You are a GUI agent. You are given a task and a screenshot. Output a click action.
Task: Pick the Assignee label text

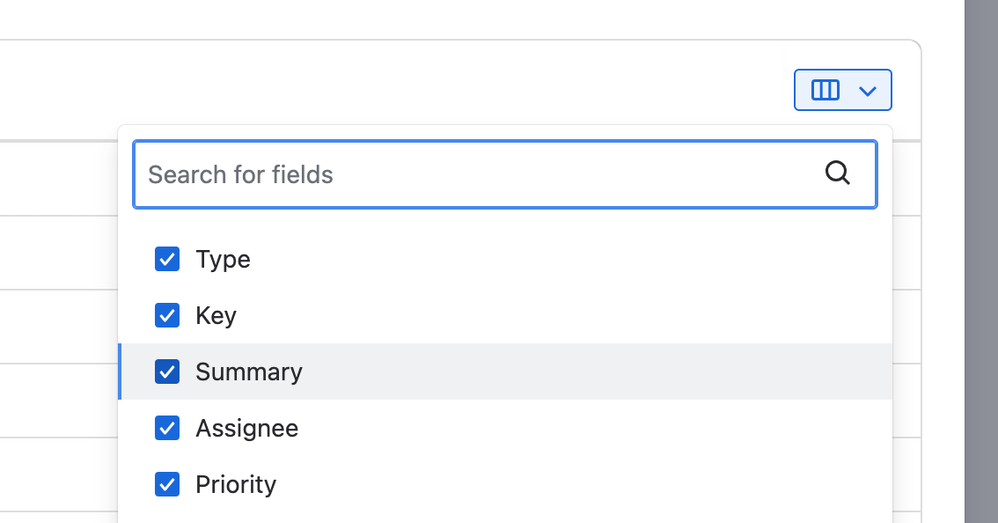pyautogui.click(x=247, y=428)
